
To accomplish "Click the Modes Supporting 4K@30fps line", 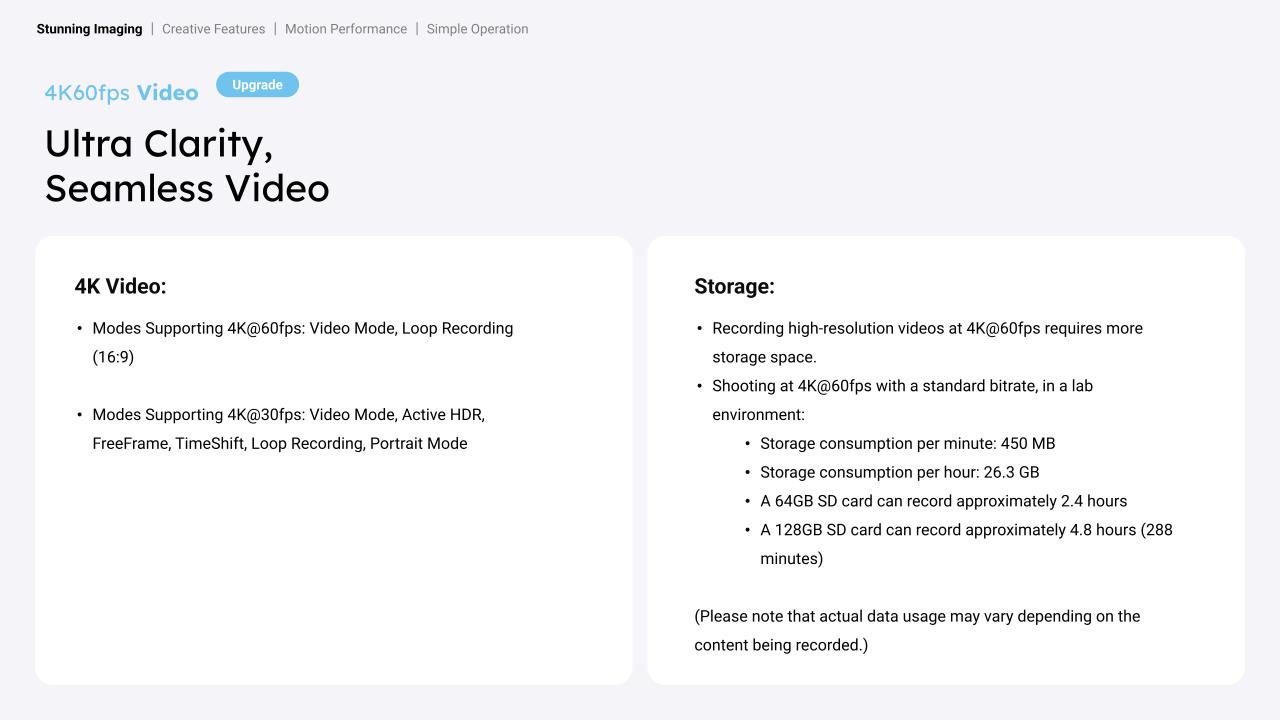I will (288, 415).
